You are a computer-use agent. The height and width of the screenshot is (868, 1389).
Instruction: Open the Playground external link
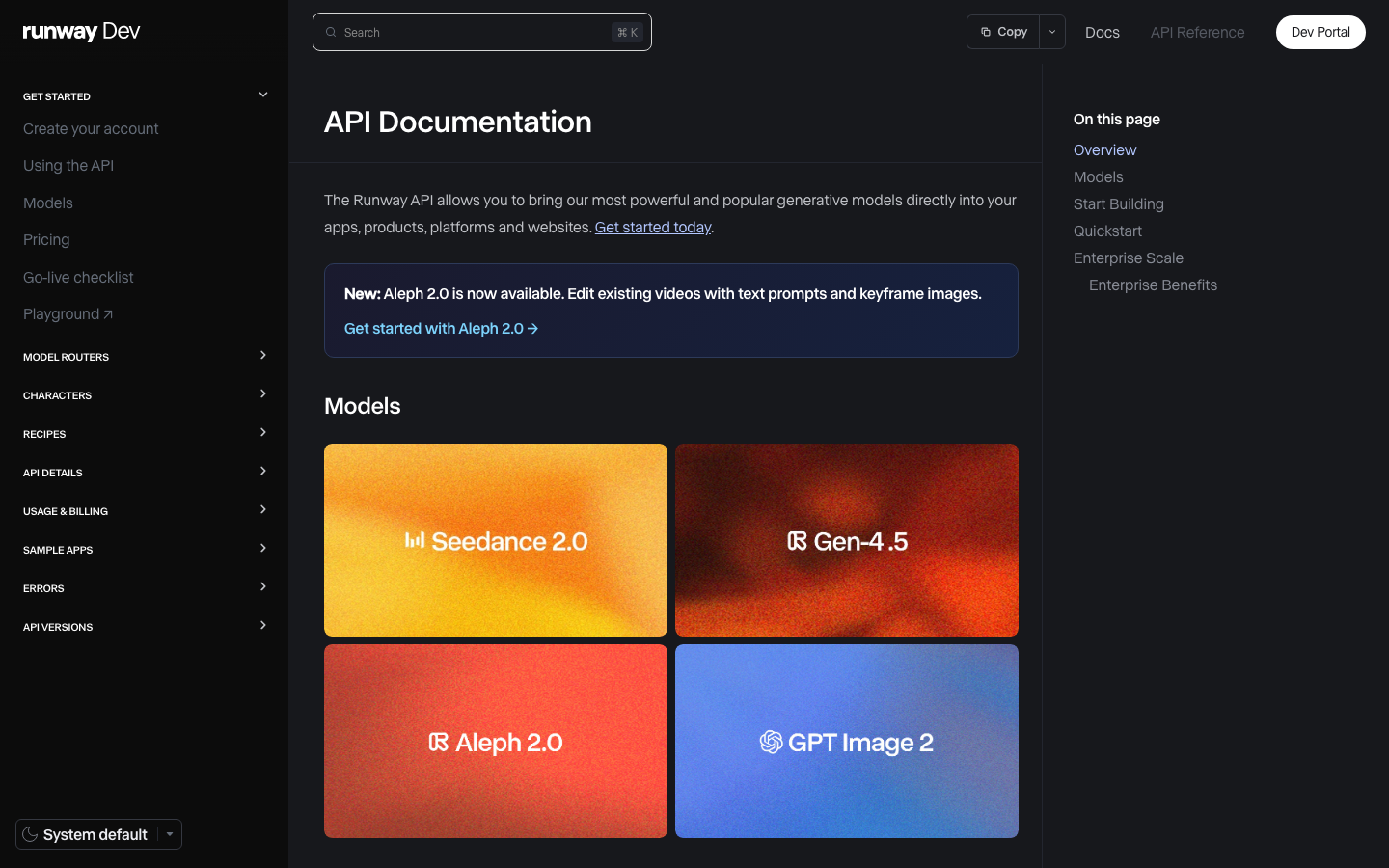(68, 313)
